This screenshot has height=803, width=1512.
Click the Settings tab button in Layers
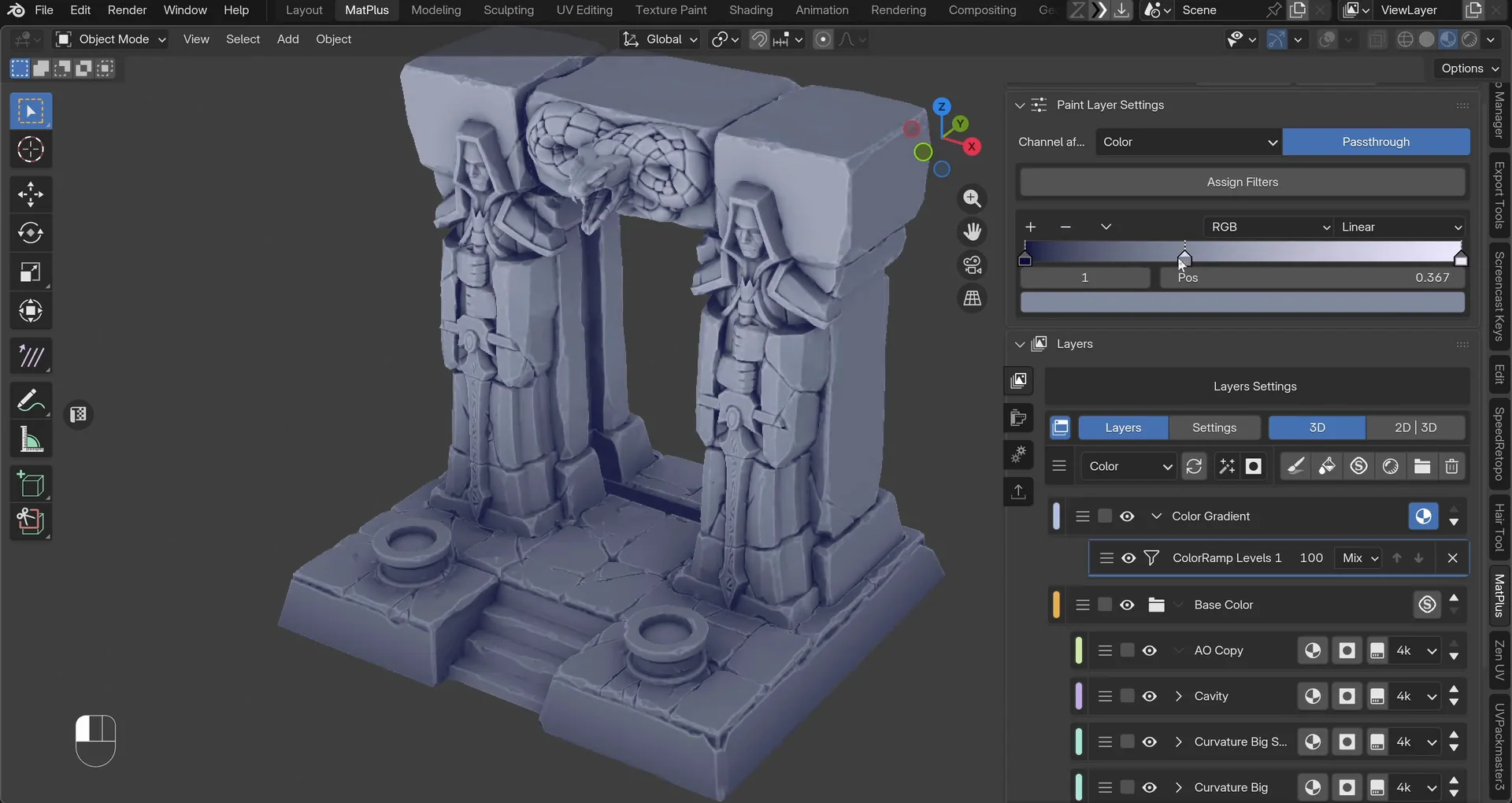[1214, 427]
